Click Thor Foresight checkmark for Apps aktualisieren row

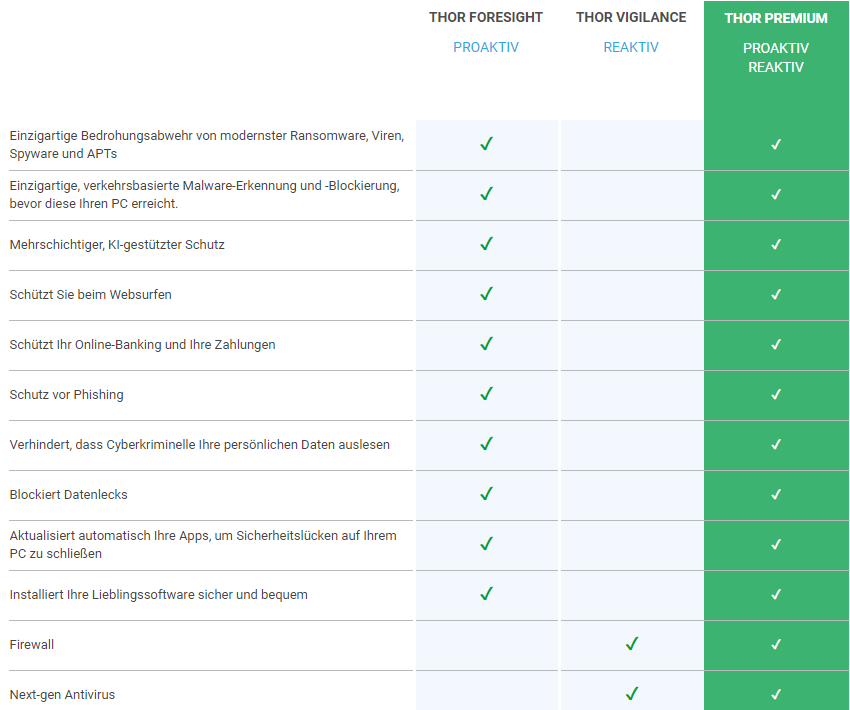click(486, 544)
